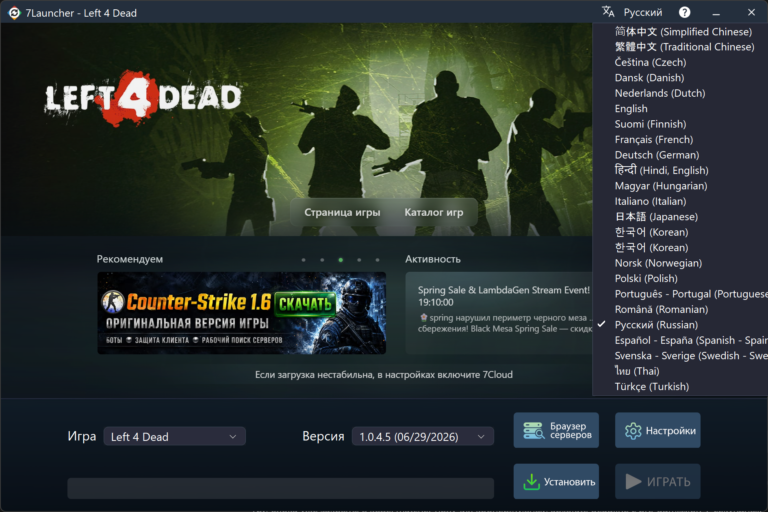
Task: Click the Counter-Strike 1.6 banner
Action: (x=241, y=313)
